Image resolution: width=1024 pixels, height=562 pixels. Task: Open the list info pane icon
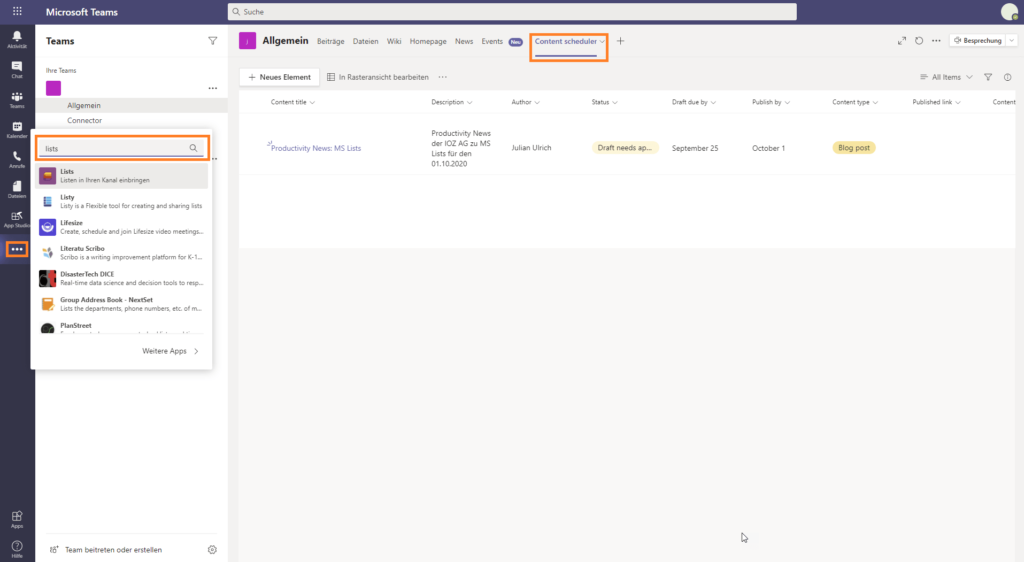(1008, 77)
